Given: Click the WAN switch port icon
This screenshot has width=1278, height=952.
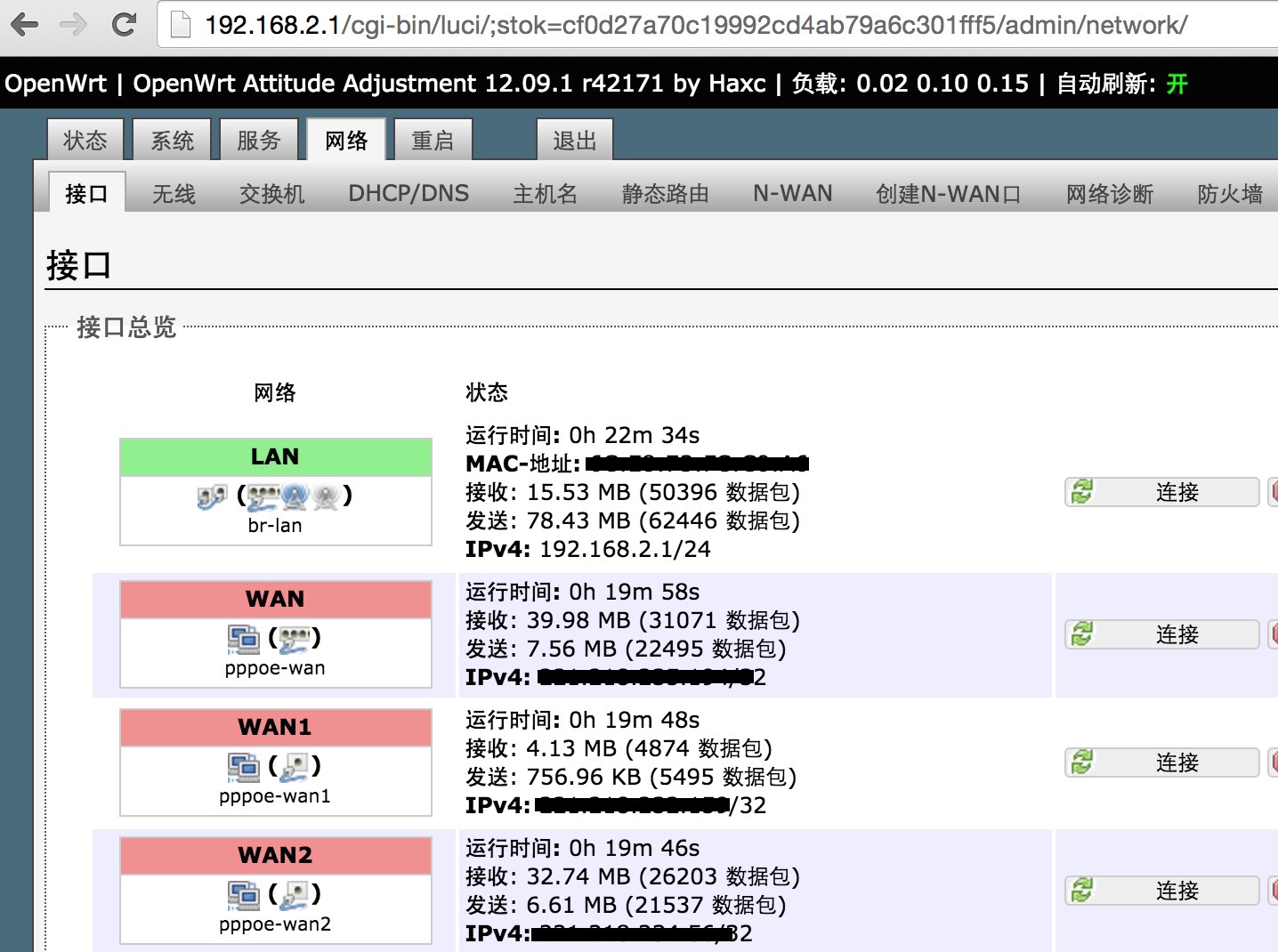Looking at the screenshot, I should coord(295,639).
